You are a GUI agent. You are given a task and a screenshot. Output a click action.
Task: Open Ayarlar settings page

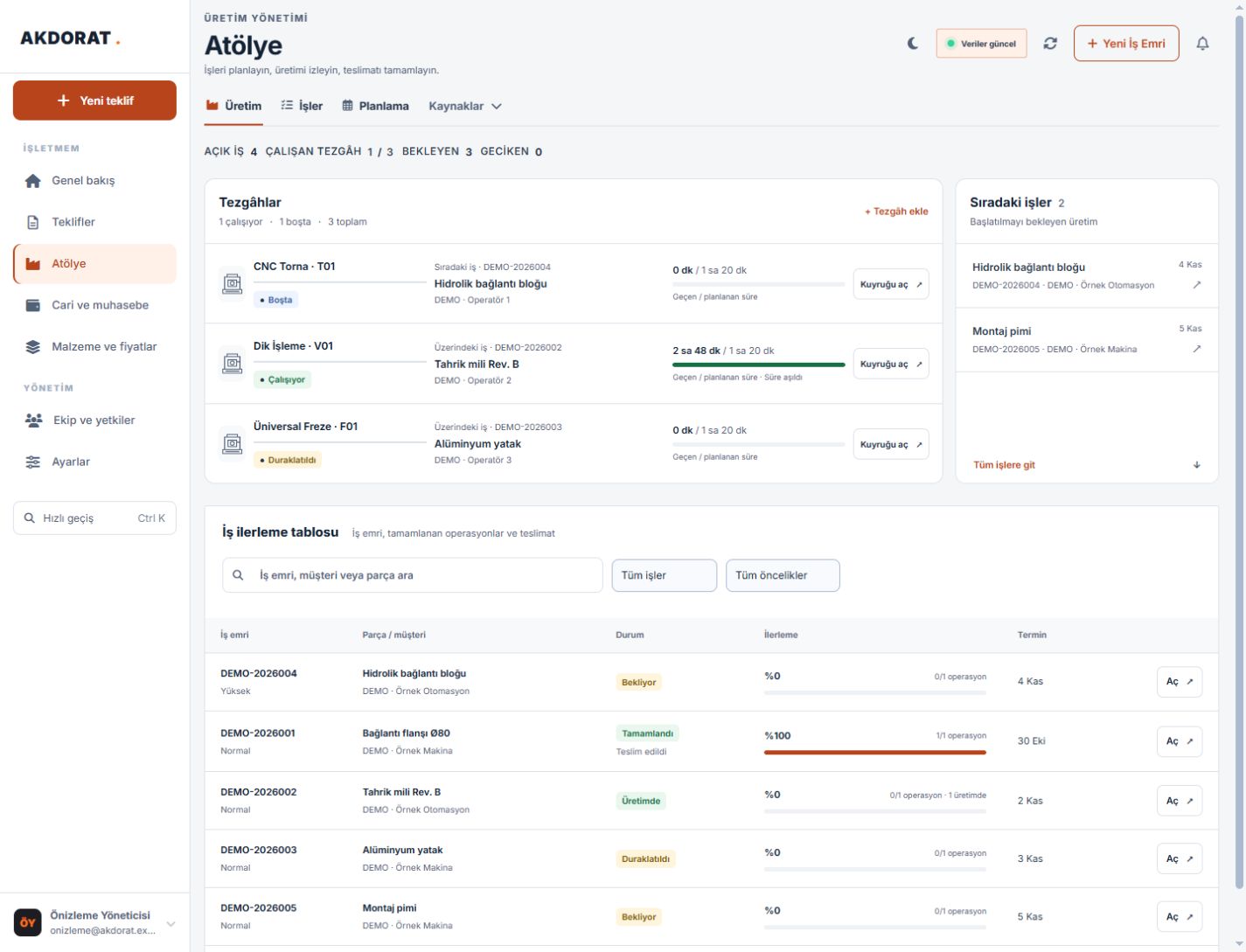(94, 462)
